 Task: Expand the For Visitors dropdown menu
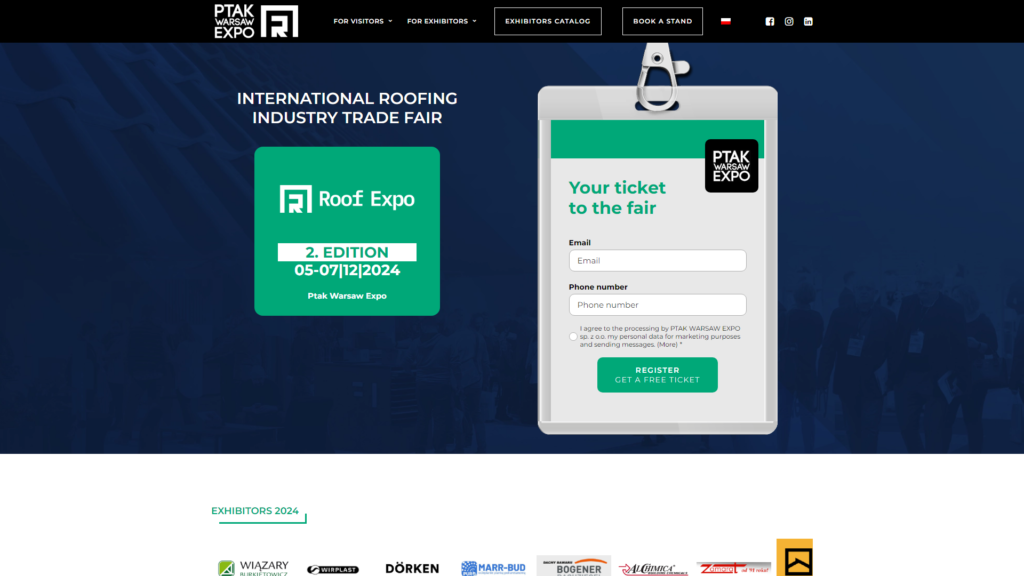362,22
